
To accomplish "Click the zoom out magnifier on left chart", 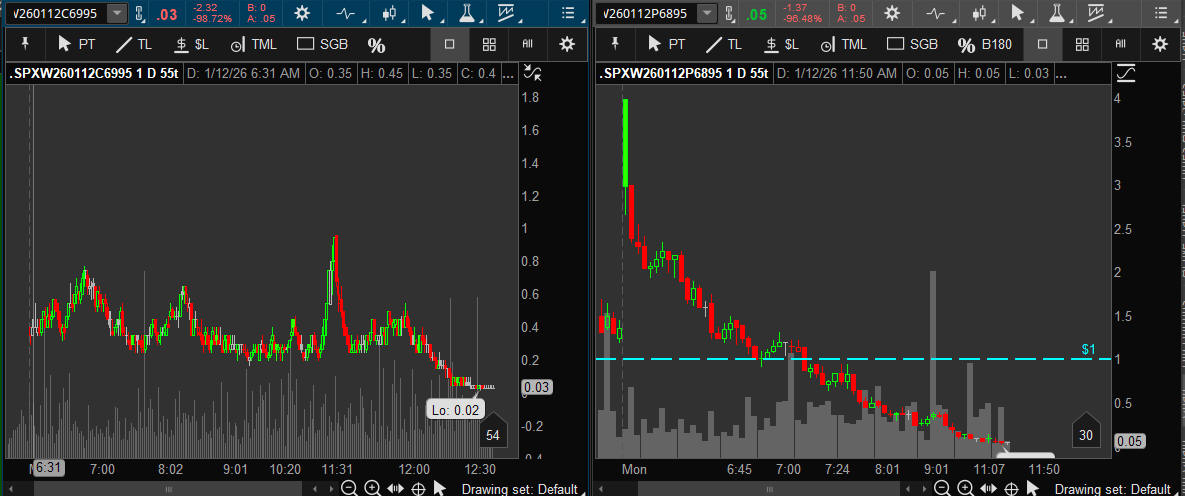I will 349,488.
